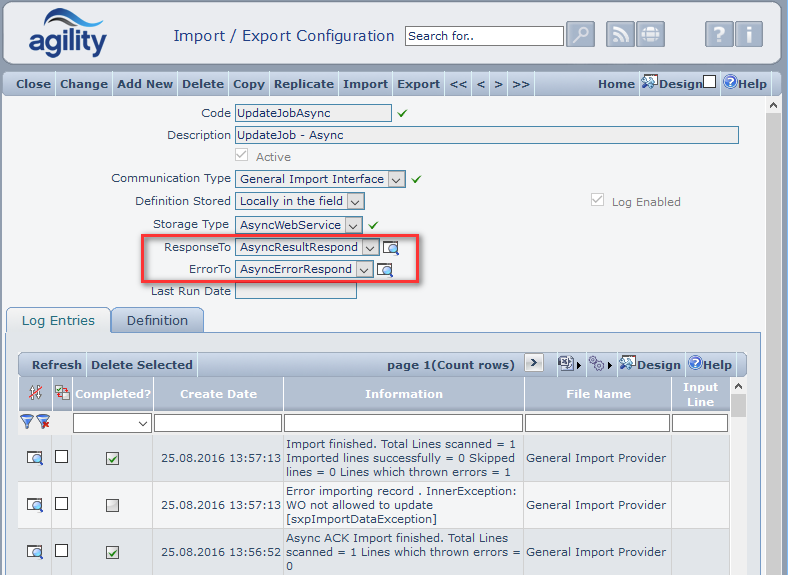
Task: Toggle Completed checkbox of Error importing row
Action: click(x=113, y=505)
